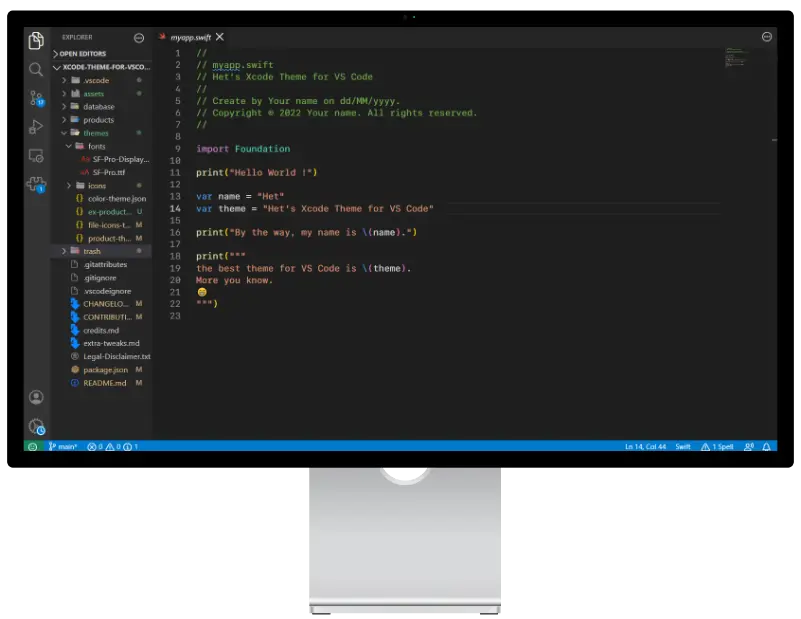Image resolution: width=801 pixels, height=619 pixels.
Task: Click the feedback icon beside the bell
Action: (x=749, y=446)
